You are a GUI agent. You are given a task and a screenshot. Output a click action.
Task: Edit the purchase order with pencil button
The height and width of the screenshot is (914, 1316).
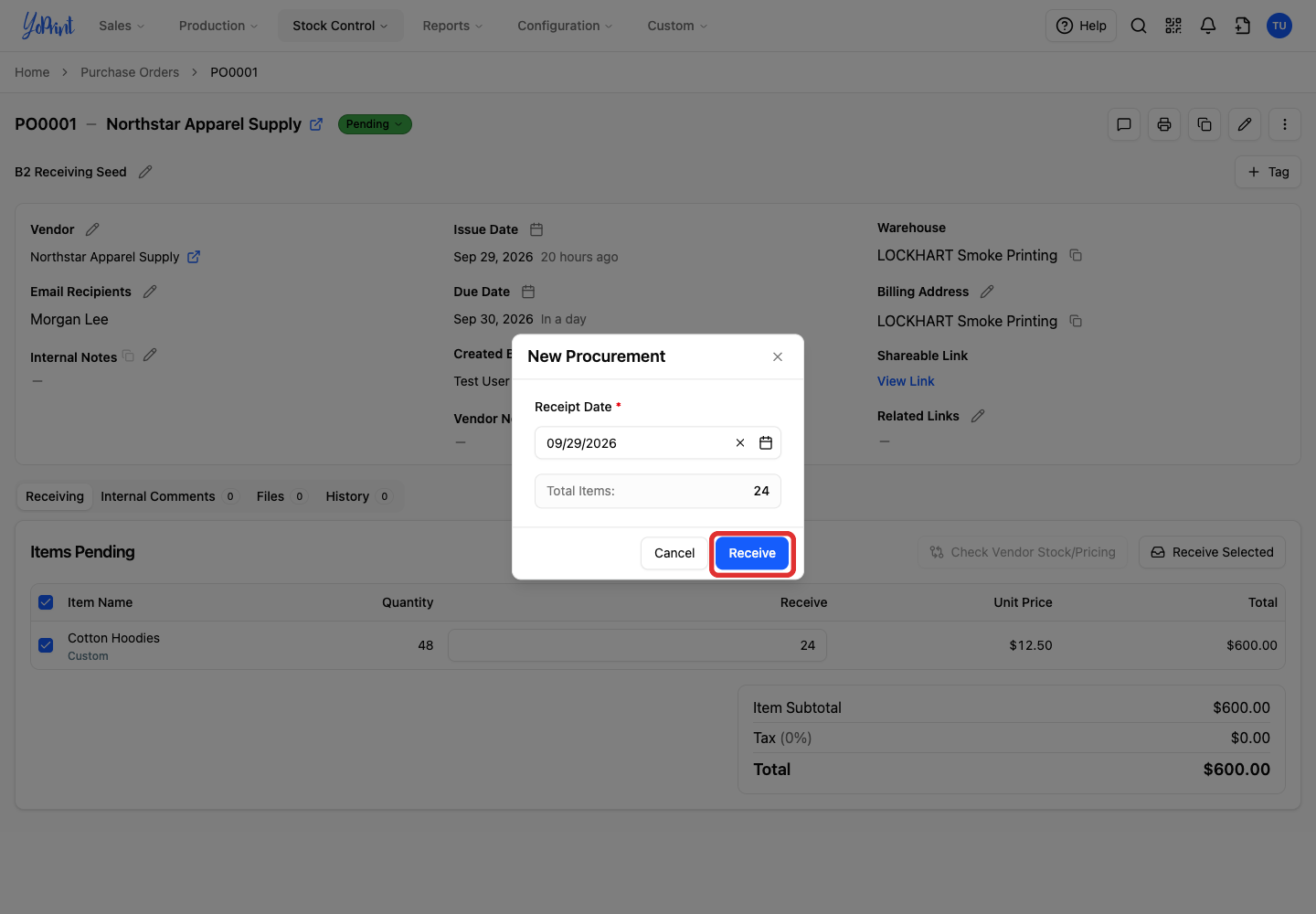click(1245, 124)
